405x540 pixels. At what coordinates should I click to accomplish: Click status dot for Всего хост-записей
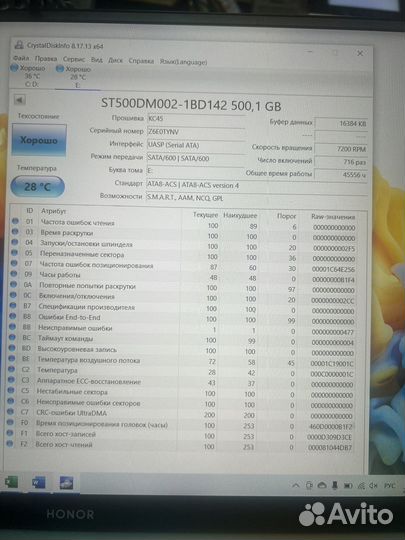(x=10, y=433)
